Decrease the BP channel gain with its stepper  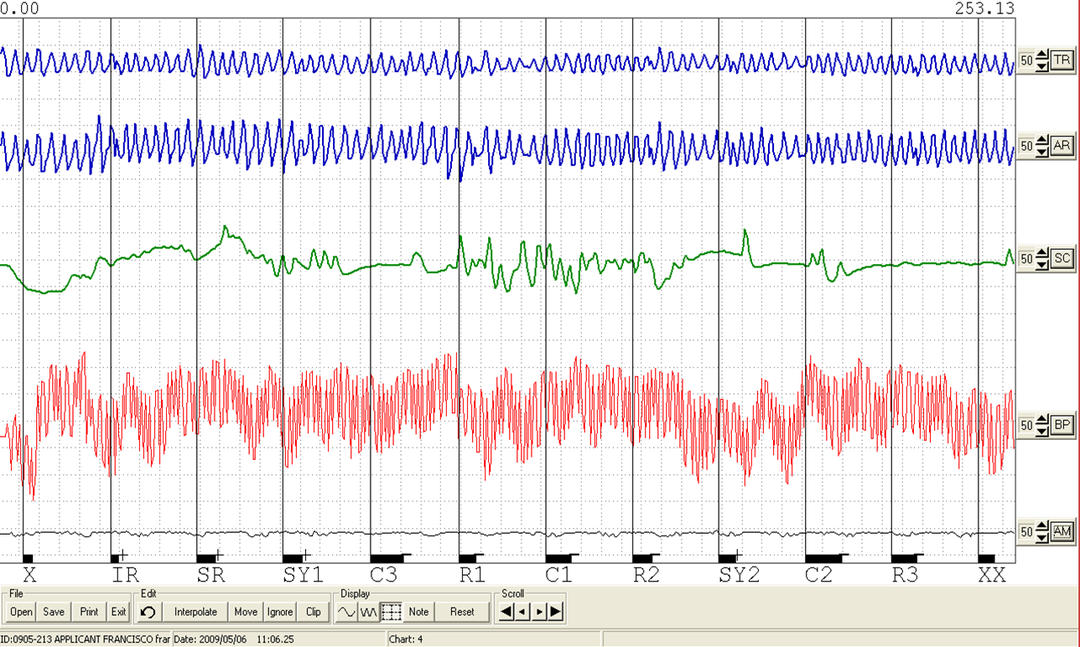click(x=1041, y=430)
